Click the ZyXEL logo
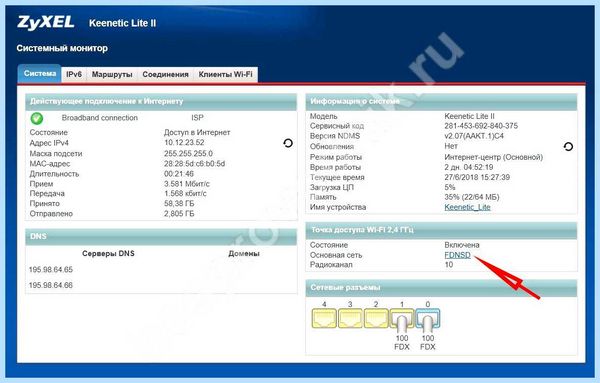Image resolution: width=600 pixels, height=383 pixels. (x=46, y=23)
